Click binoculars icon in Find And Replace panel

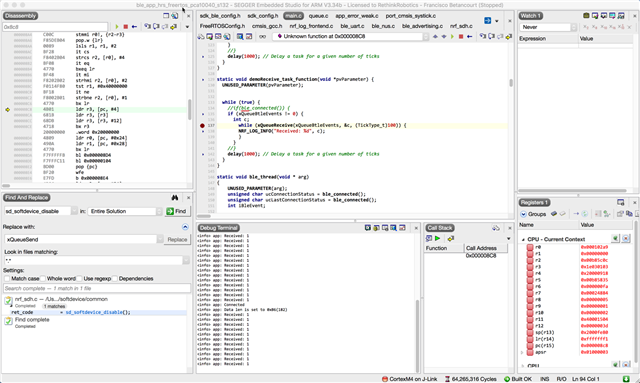point(175,198)
